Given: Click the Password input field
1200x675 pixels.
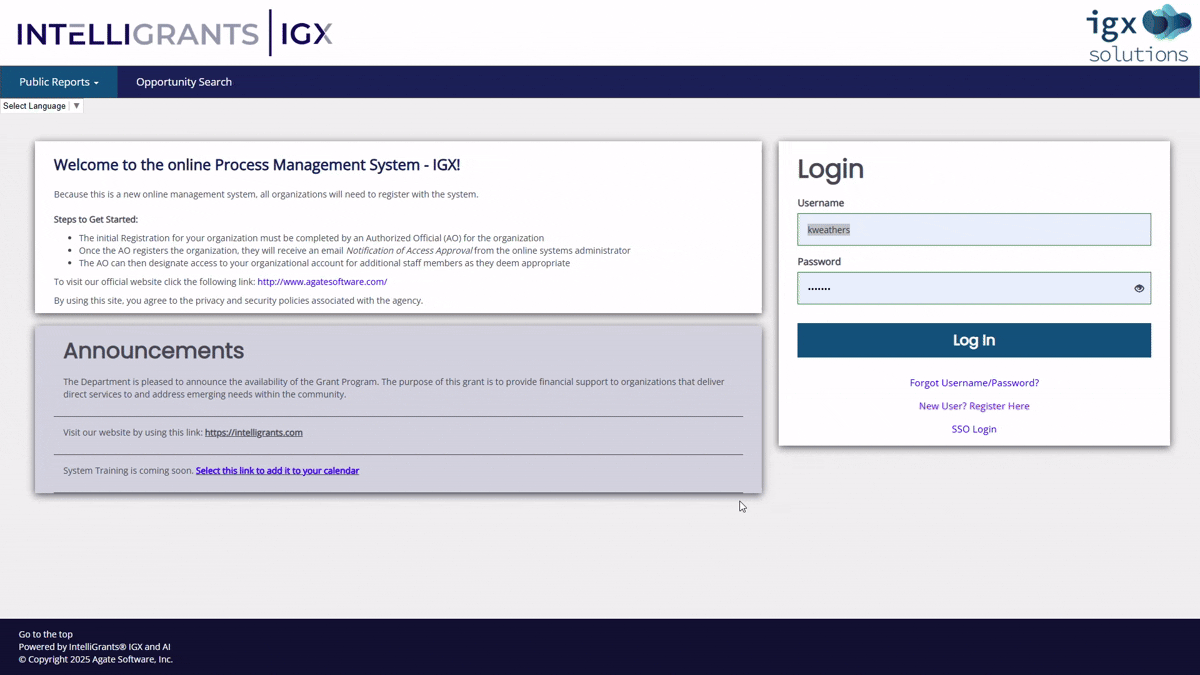Looking at the screenshot, I should pyautogui.click(x=974, y=288).
